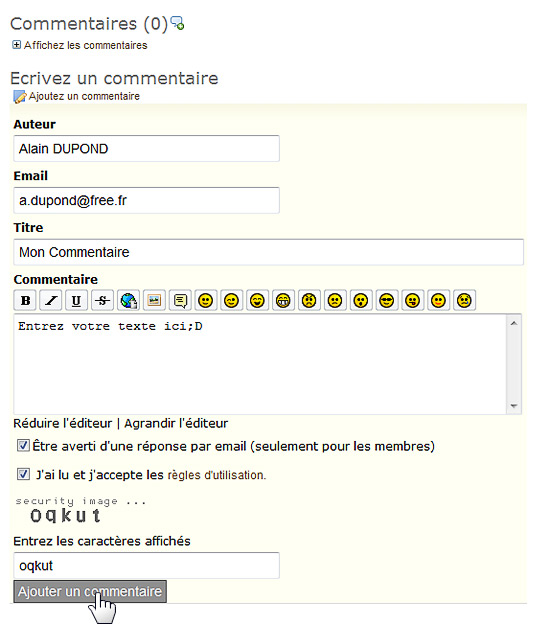
Task: Insert the winking emoticon
Action: click(x=232, y=300)
